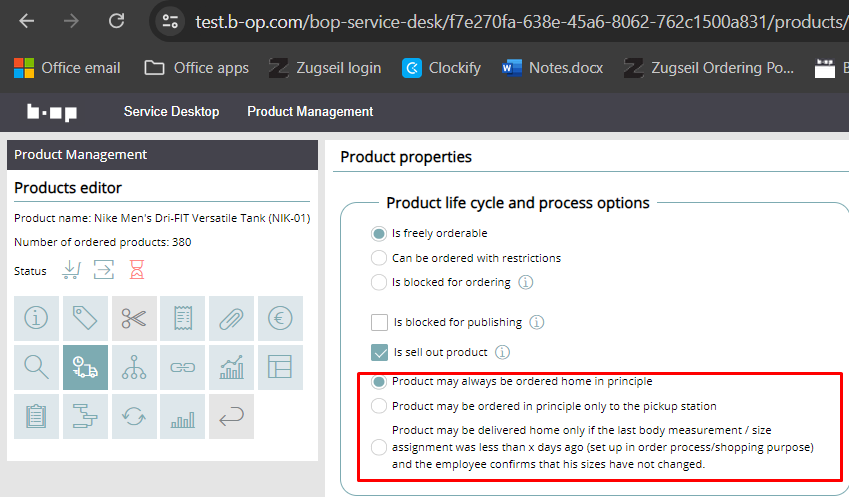
Task: Uncheck the "Is sell out product" checkbox
Action: [379, 352]
